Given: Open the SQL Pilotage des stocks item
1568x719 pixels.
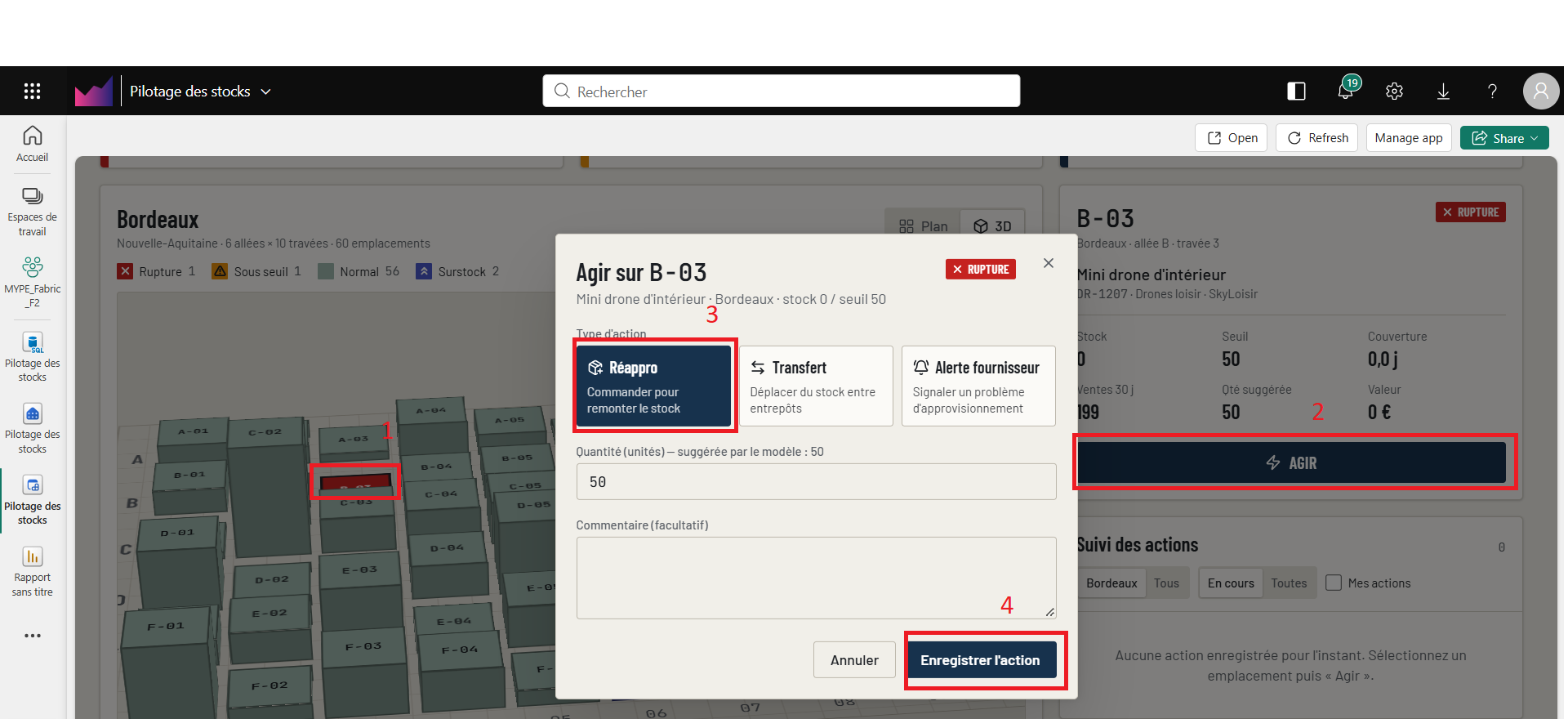Looking at the screenshot, I should coord(33,357).
